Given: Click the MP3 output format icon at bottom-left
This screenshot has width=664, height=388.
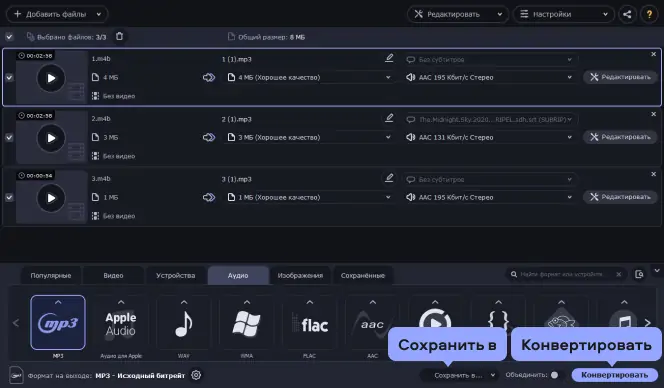Looking at the screenshot, I should [16, 375].
